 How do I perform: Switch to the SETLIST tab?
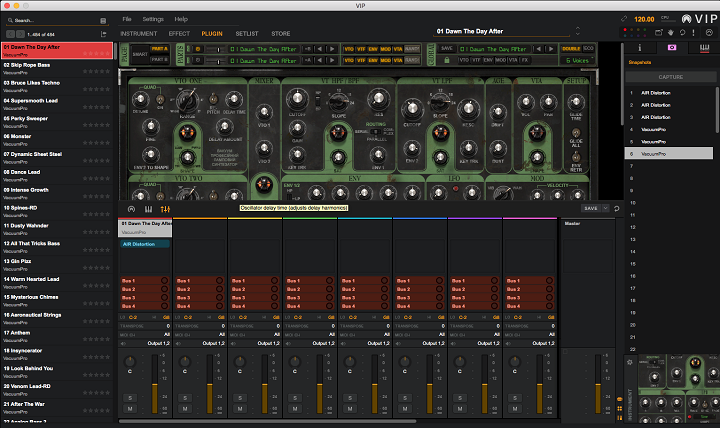click(246, 33)
